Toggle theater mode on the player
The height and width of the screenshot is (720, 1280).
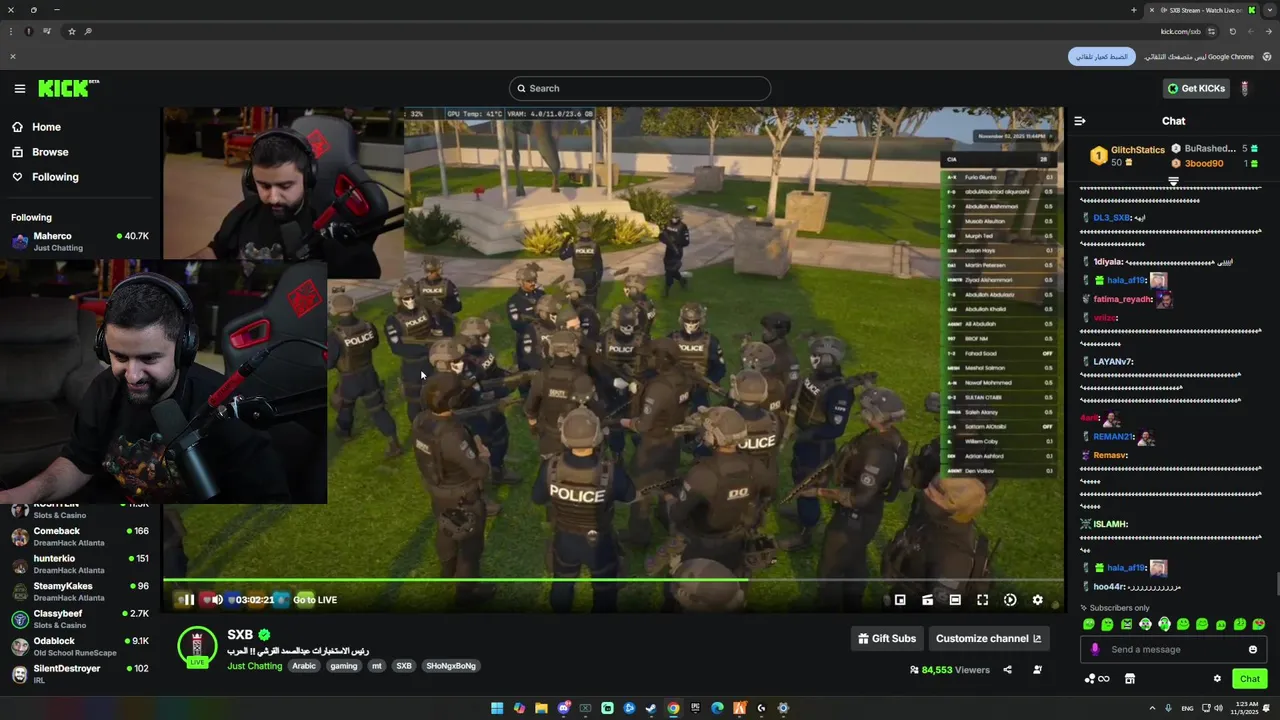tap(955, 600)
